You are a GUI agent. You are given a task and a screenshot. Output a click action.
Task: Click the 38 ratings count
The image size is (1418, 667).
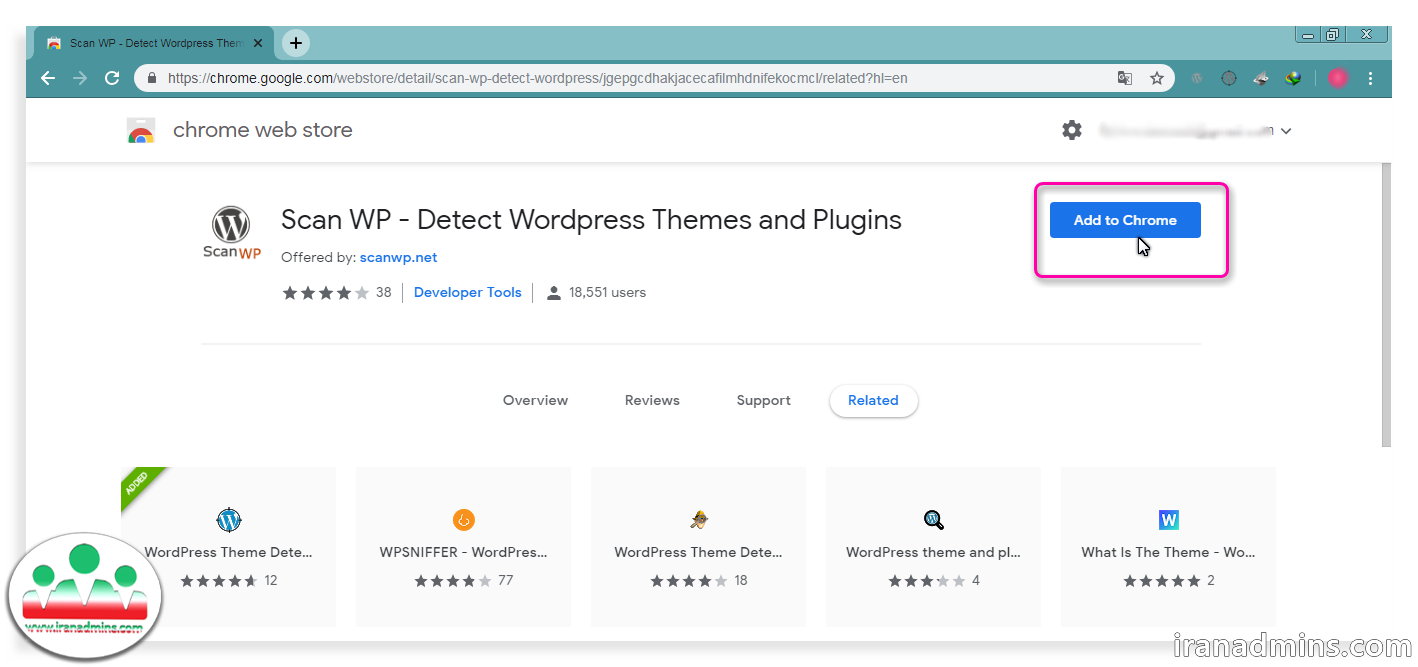383,293
